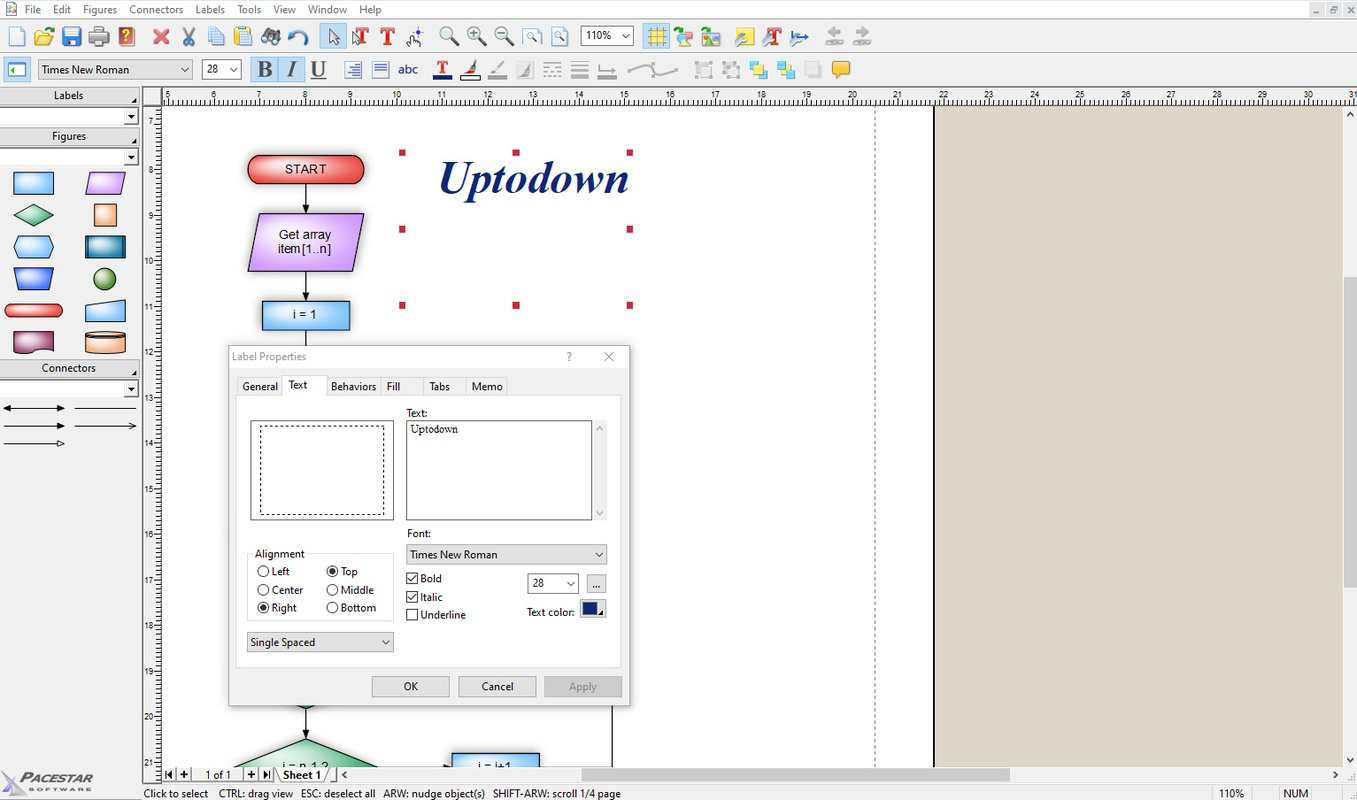Select the Center alignment radio button

264,590
